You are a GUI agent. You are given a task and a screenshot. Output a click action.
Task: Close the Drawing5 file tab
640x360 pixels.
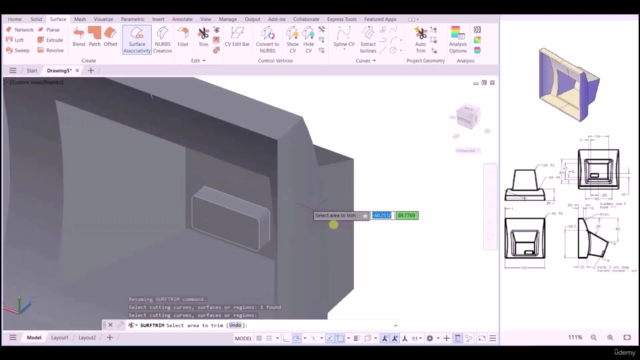[77, 71]
